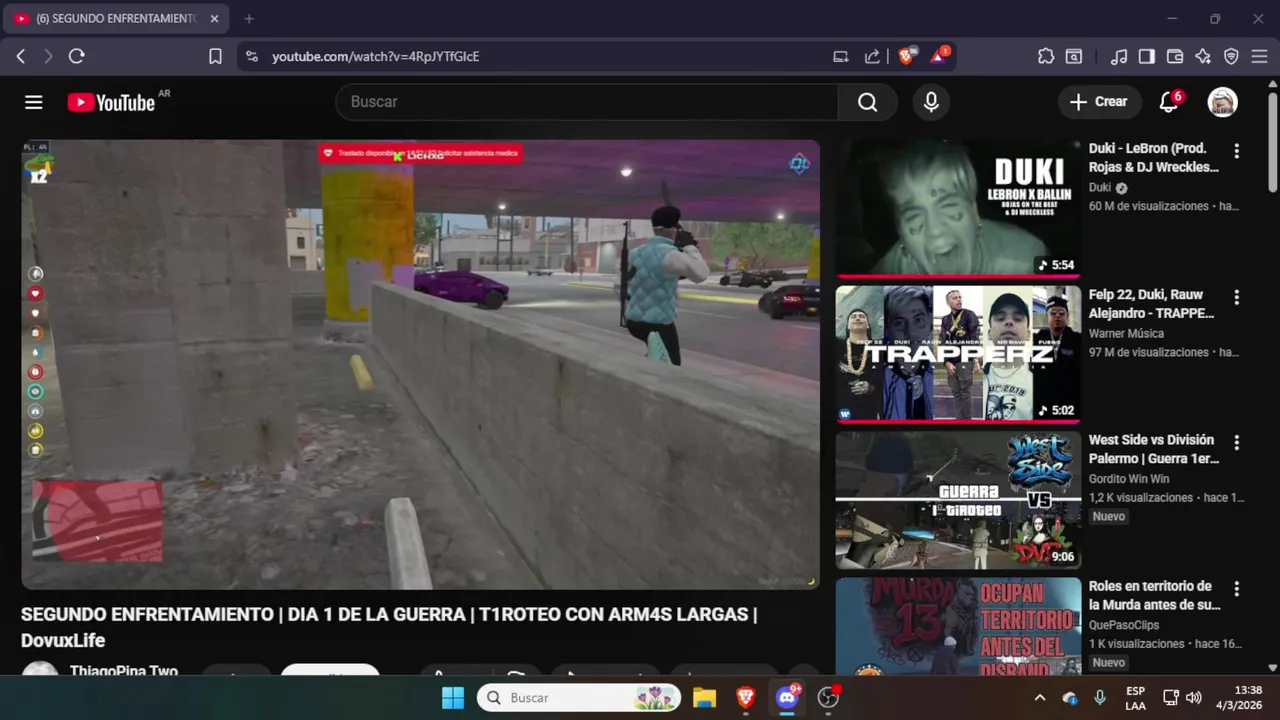Select the youtube.com address bar URL
This screenshot has height=720, width=1280.
(375, 57)
